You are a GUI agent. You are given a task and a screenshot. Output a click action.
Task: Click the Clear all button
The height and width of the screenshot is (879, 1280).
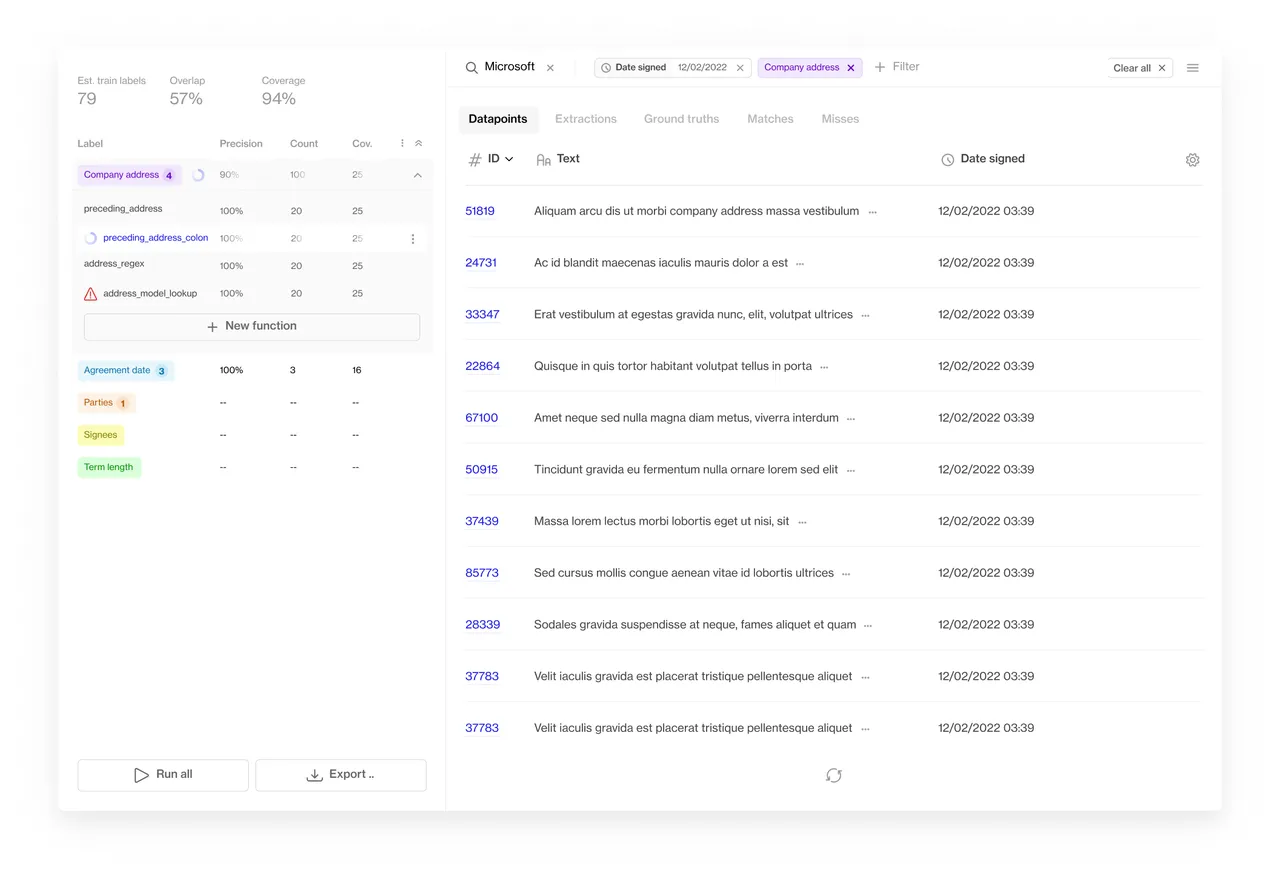[1140, 68]
